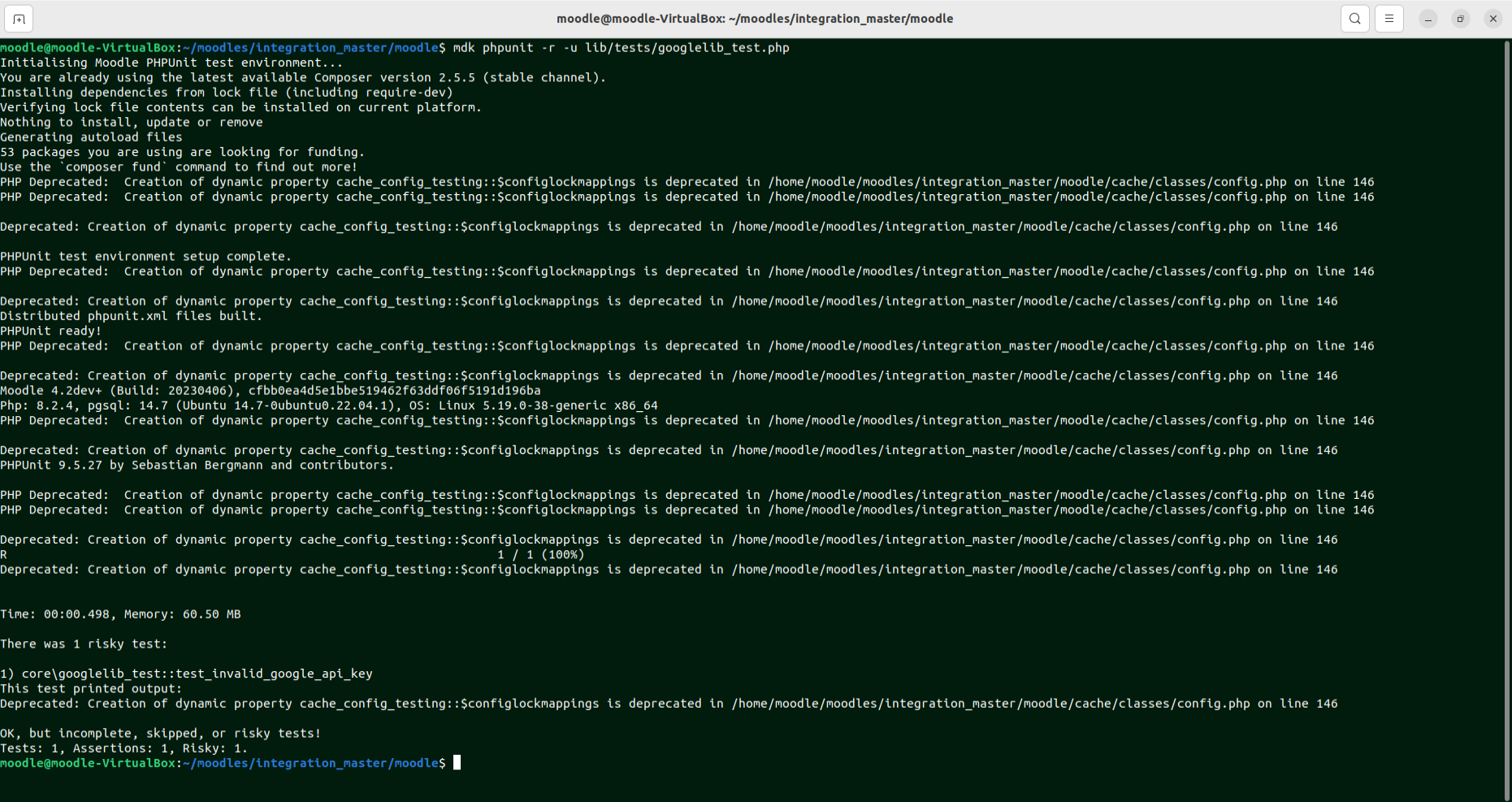Click 'Tests: 1, Assertions: 1, Risky: 1.'
Viewport: 1512px width, 802px height.
click(123, 748)
